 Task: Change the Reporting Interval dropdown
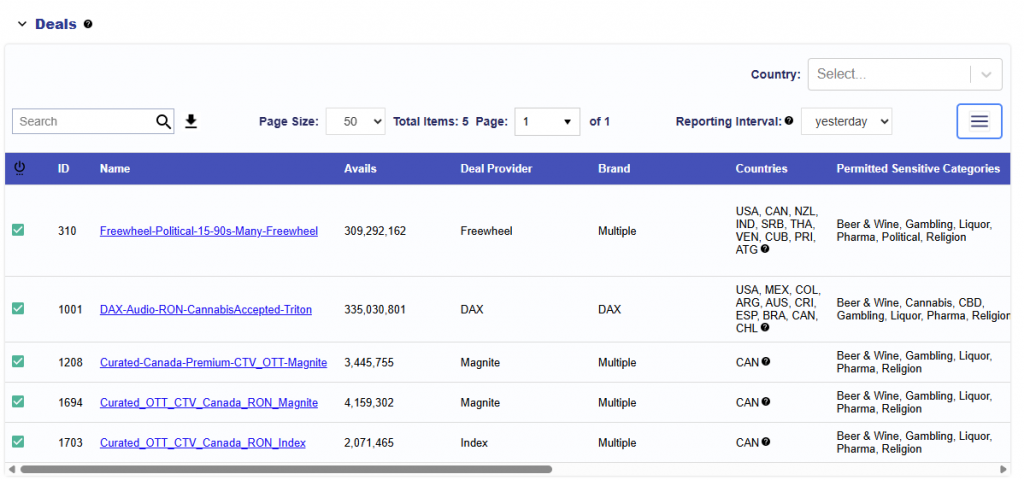846,121
